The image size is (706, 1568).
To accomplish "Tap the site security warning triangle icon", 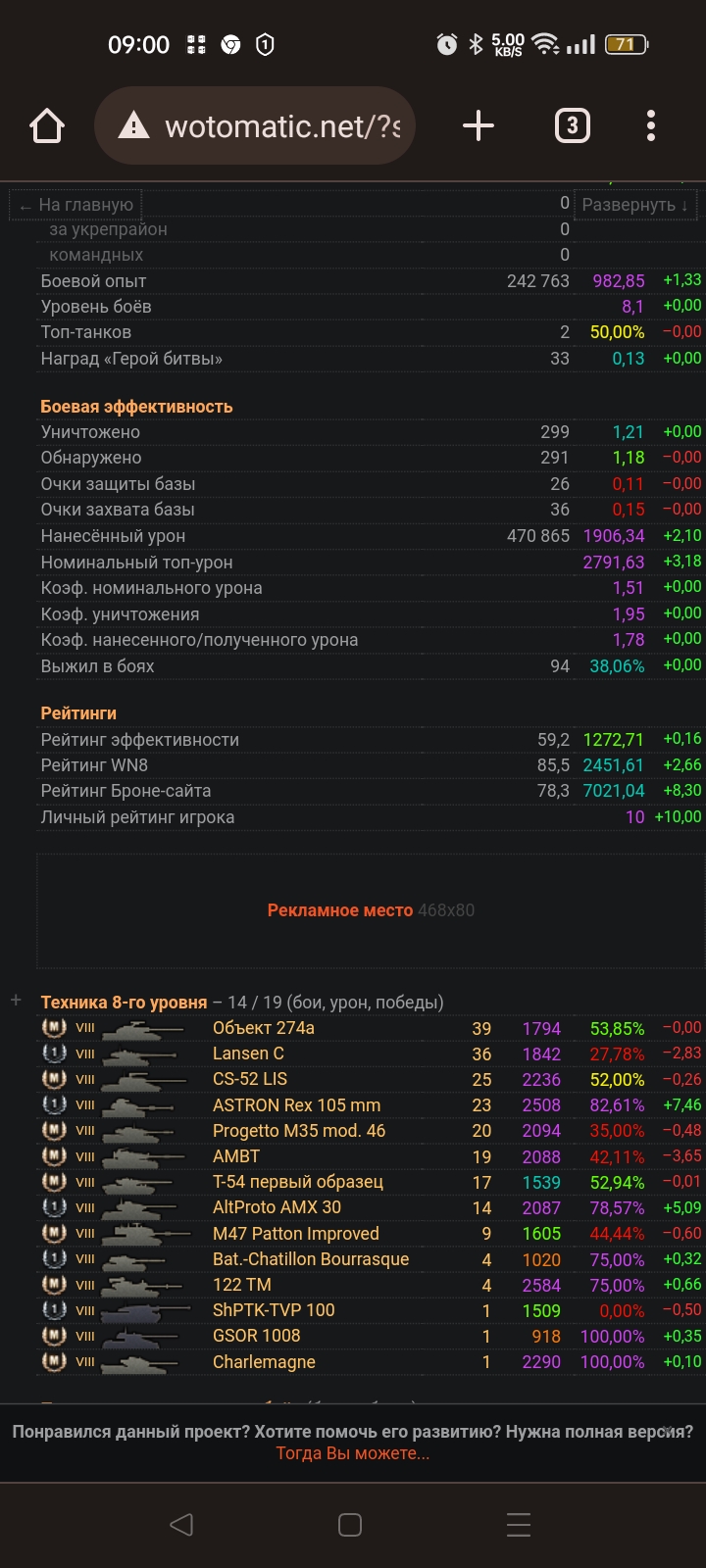I will tap(133, 126).
